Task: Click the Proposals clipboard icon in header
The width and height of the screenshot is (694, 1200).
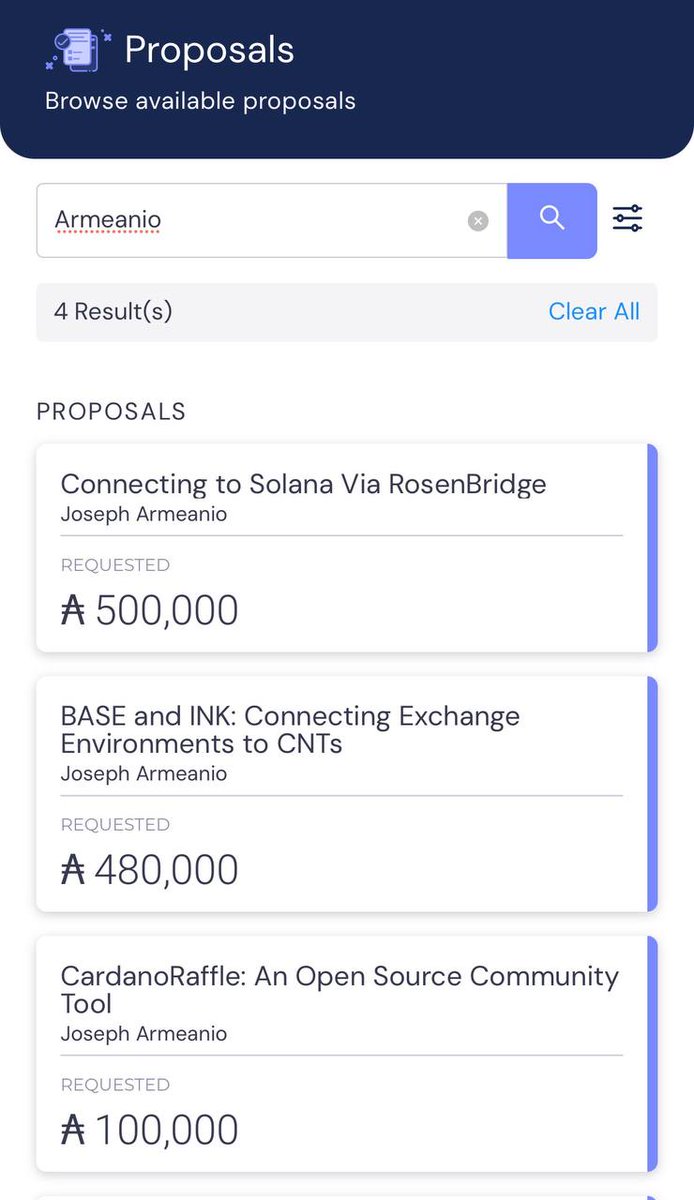Action: [x=78, y=50]
